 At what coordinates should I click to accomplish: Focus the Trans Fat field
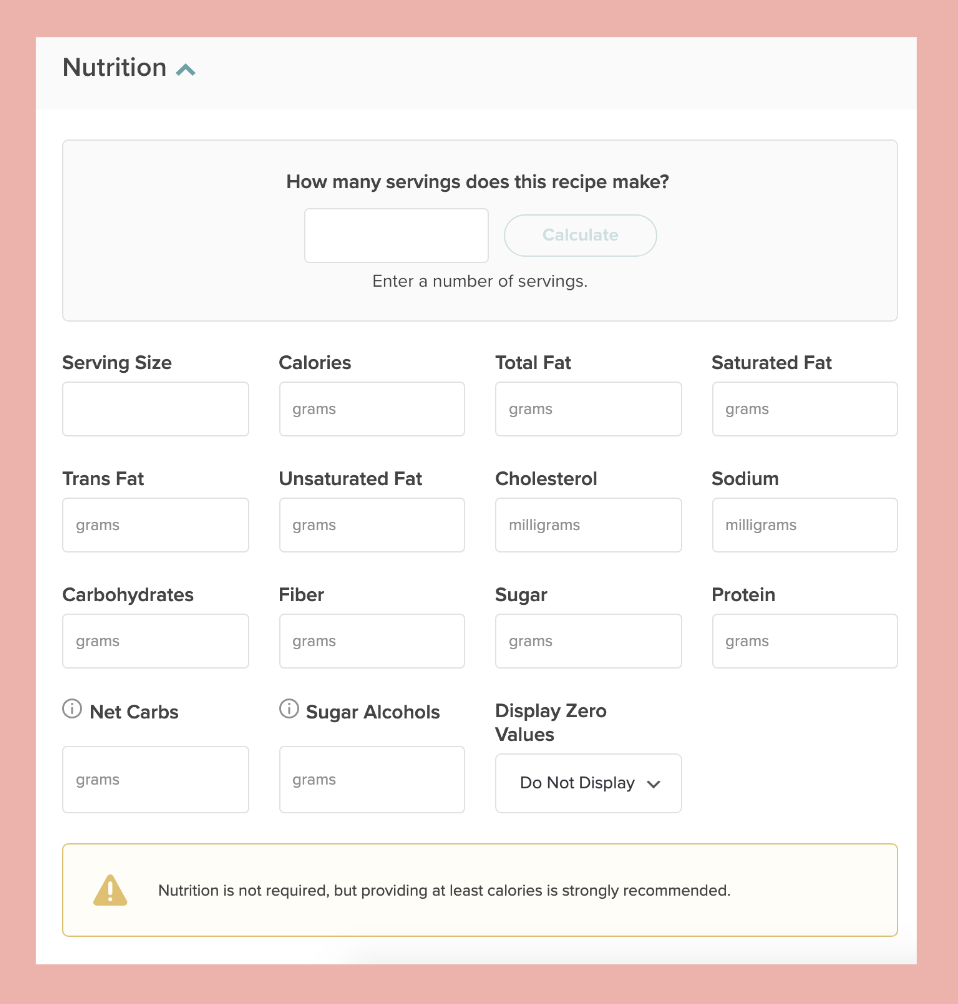[x=155, y=525]
